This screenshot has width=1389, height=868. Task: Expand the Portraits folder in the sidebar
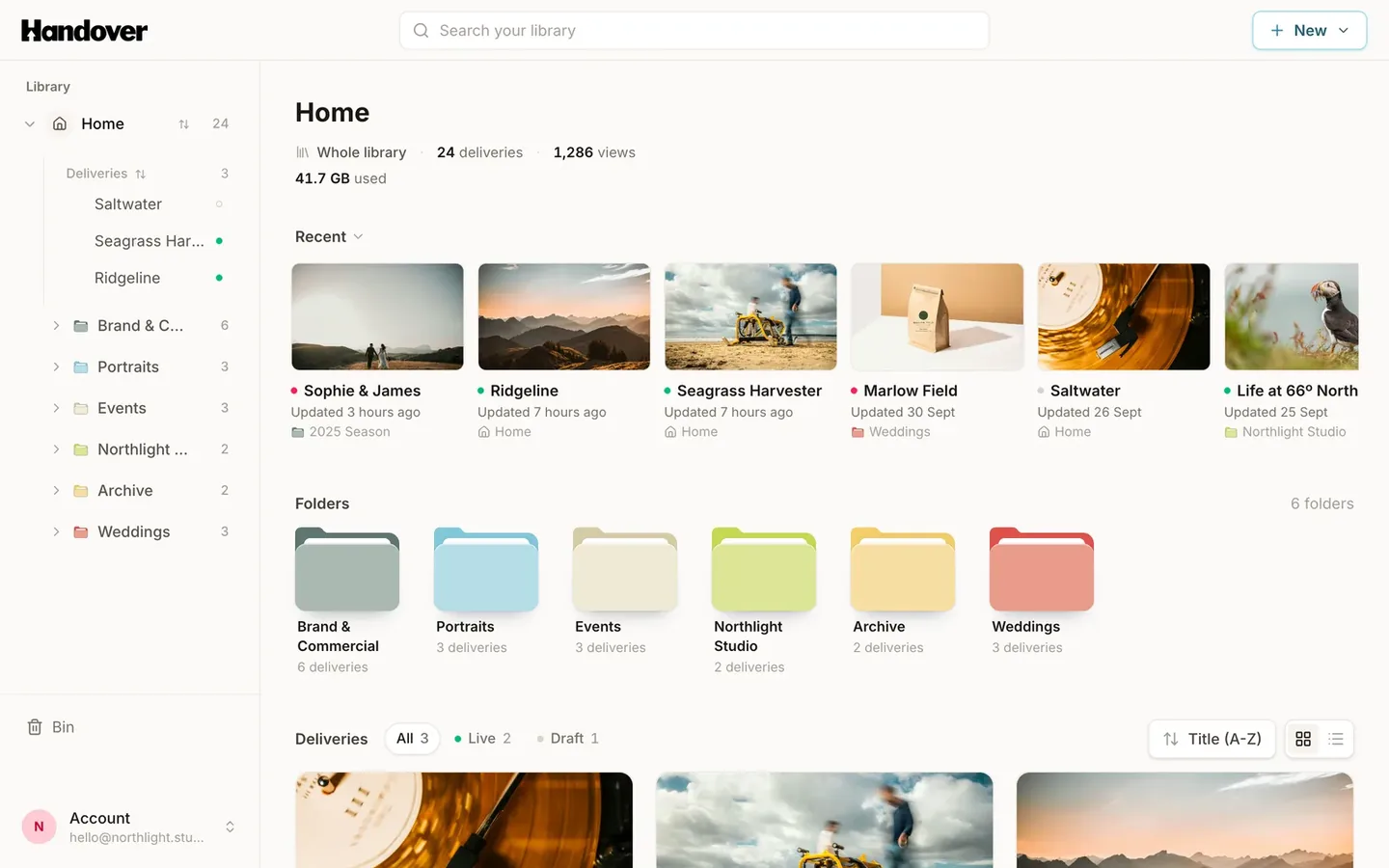point(56,366)
